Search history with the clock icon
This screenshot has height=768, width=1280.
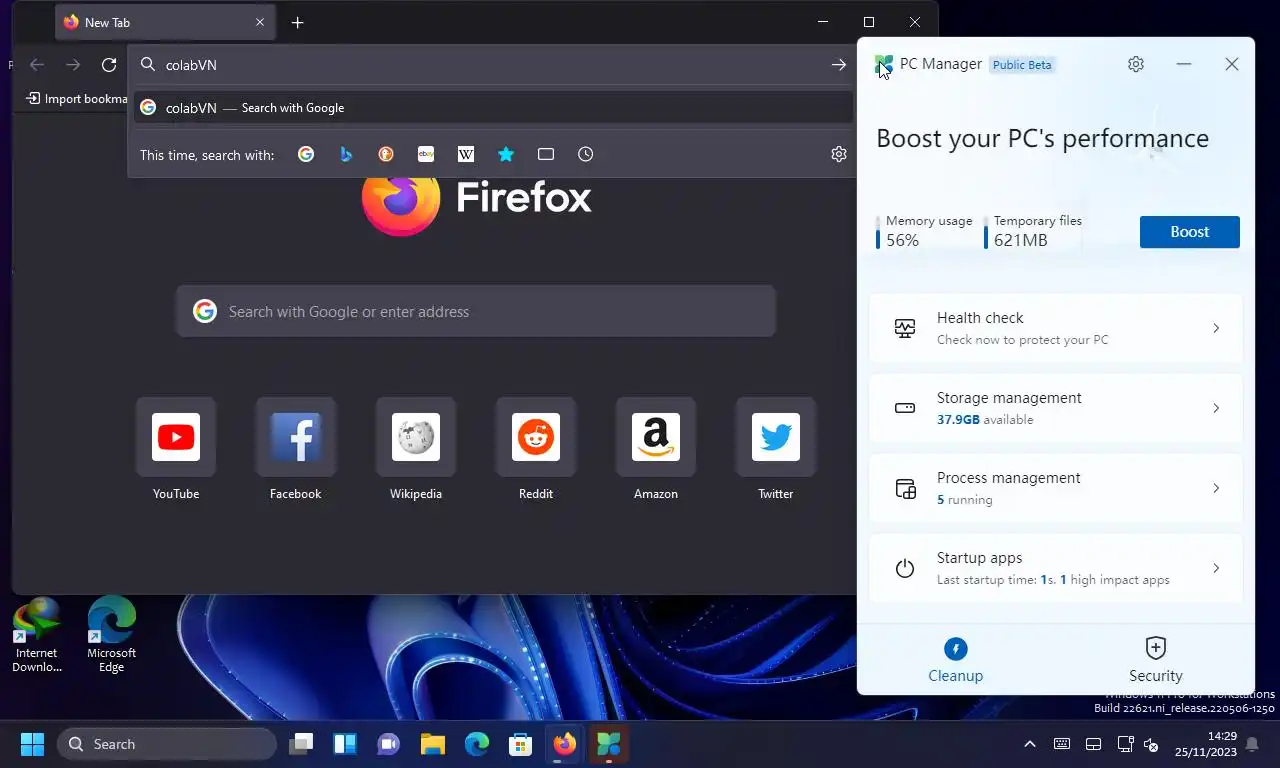tap(586, 154)
